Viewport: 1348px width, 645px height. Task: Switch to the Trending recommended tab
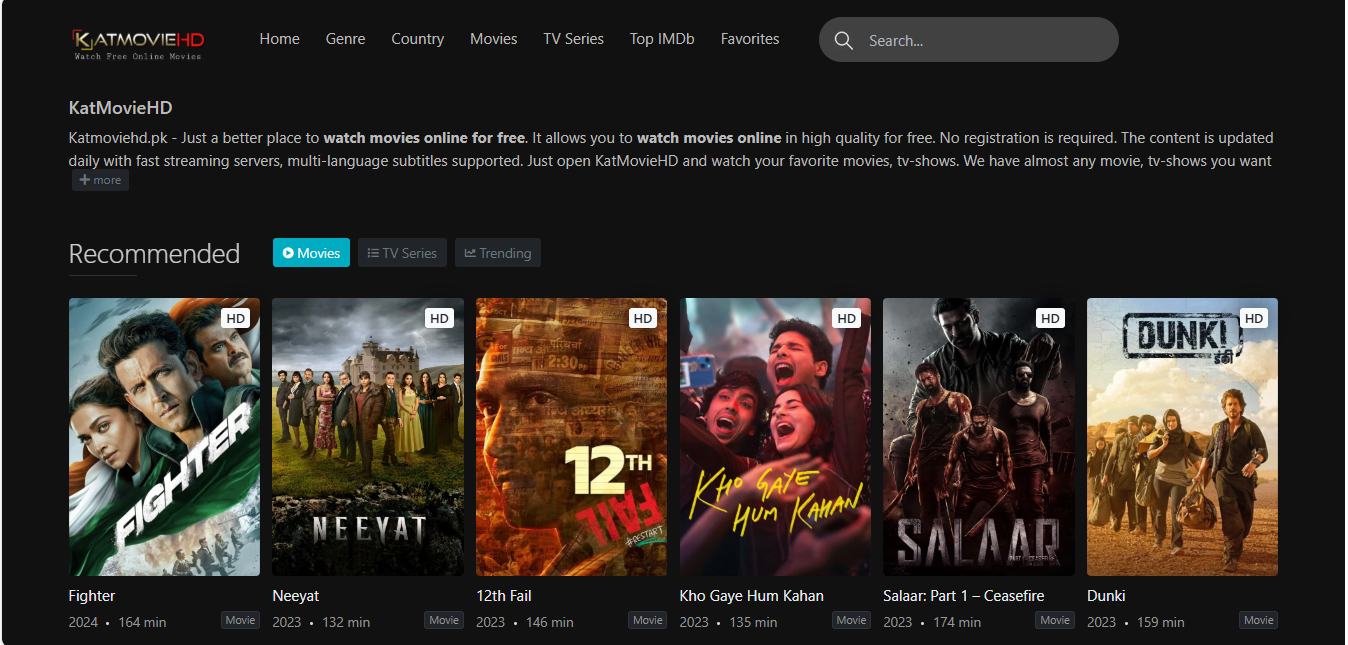click(497, 253)
